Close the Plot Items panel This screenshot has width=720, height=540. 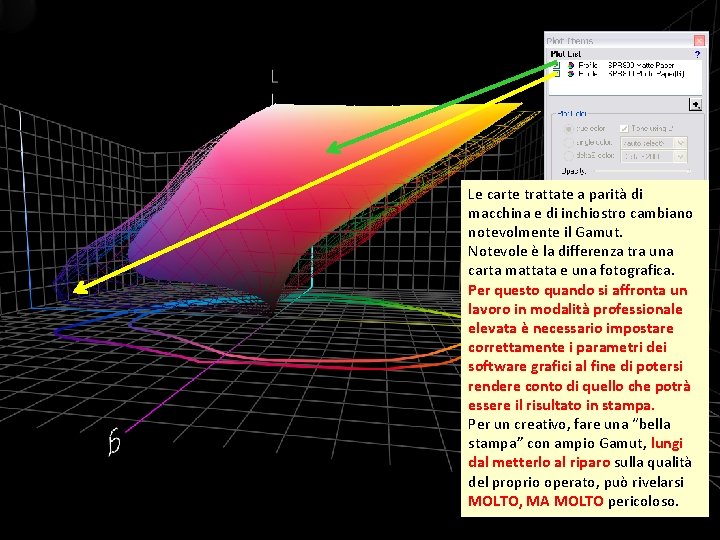click(x=699, y=40)
